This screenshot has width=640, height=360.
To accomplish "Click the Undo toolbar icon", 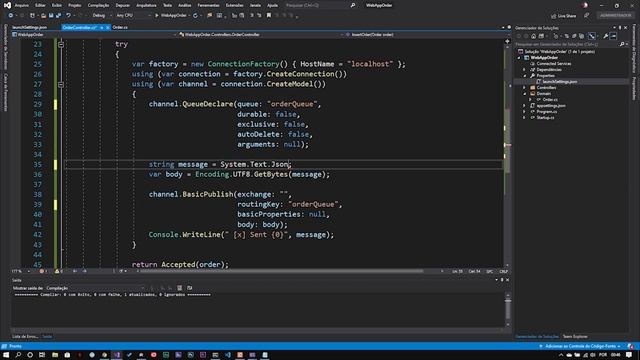I will click(x=69, y=16).
